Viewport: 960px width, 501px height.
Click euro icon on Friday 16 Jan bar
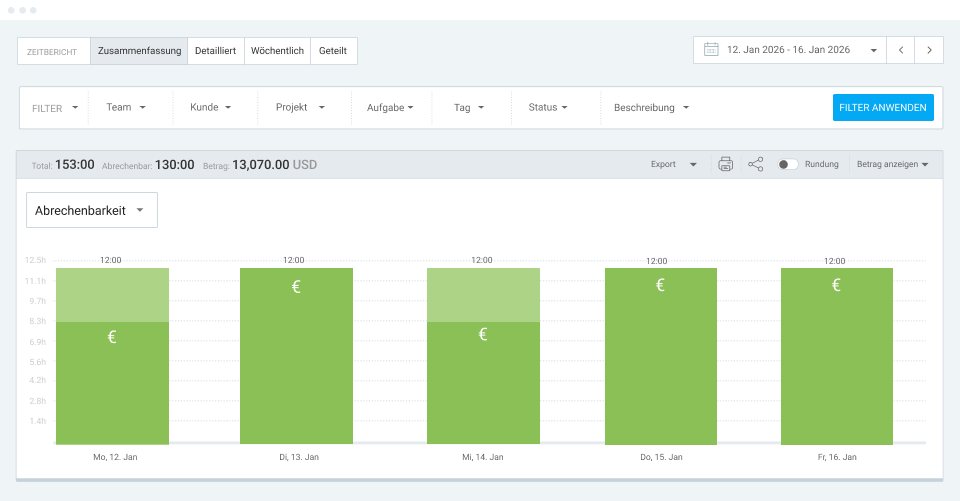(836, 285)
